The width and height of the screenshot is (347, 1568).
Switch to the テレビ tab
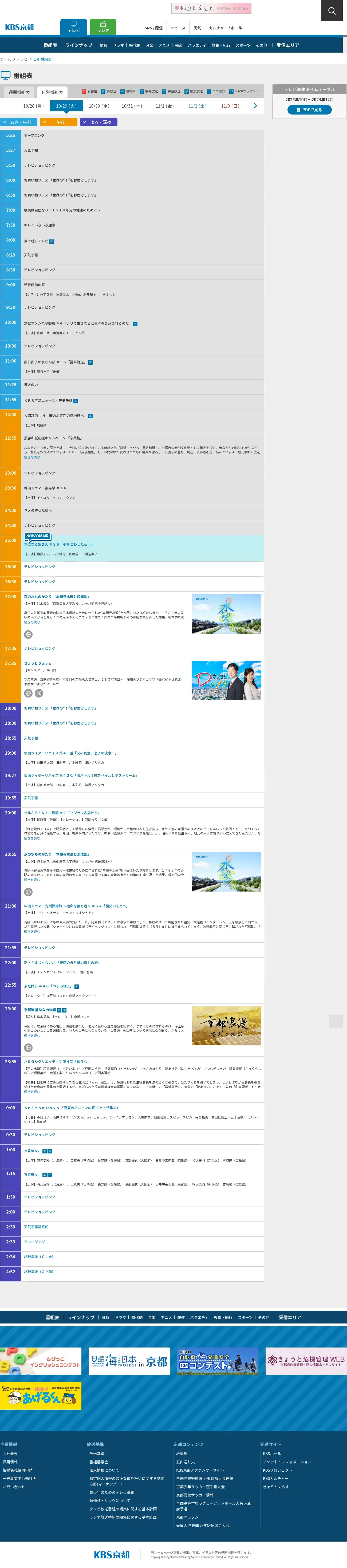click(x=74, y=27)
